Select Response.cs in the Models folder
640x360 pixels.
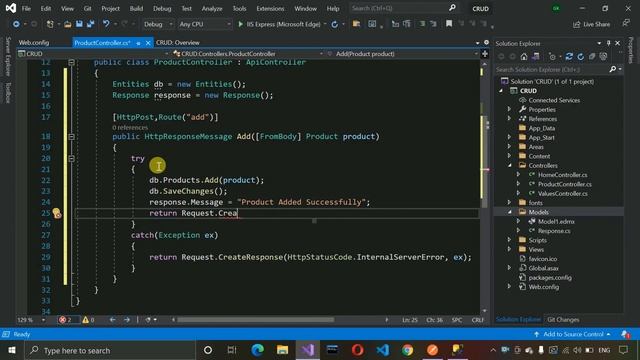554,231
